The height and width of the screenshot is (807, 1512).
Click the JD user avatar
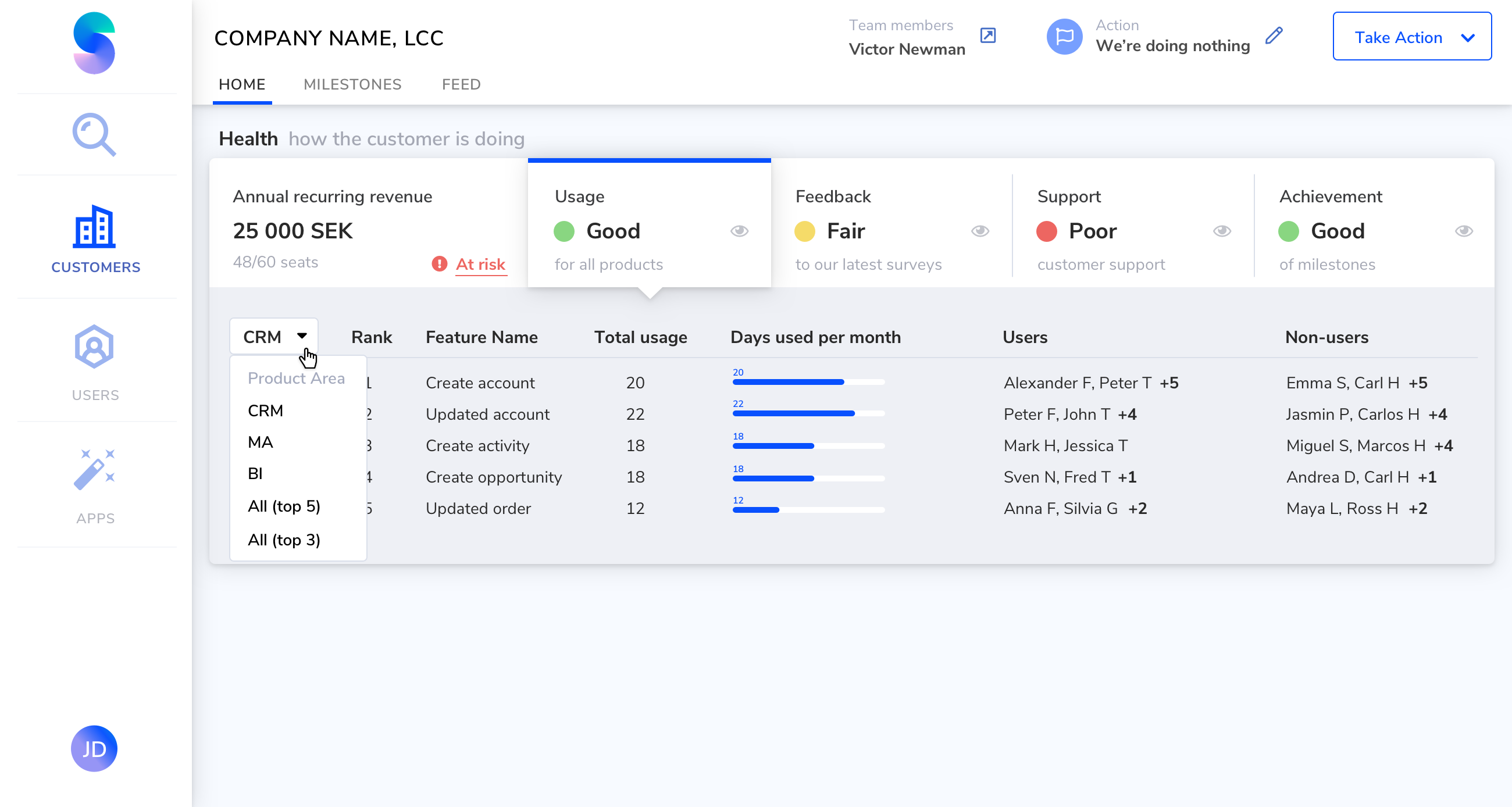pyautogui.click(x=94, y=748)
